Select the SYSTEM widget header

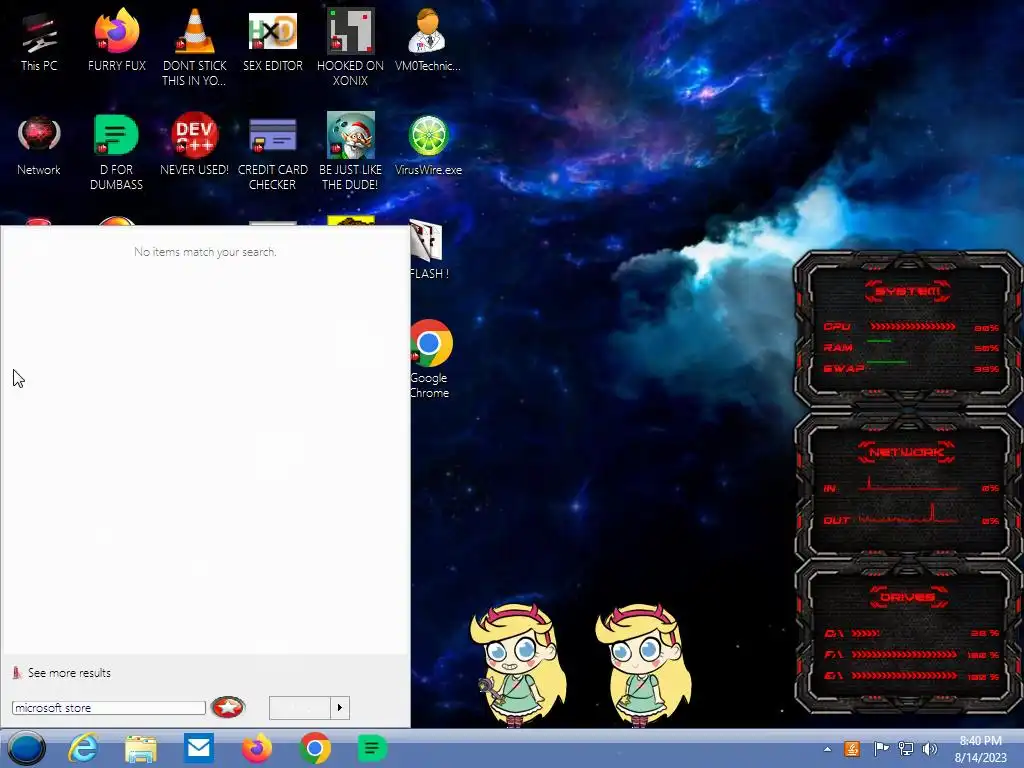(x=907, y=291)
